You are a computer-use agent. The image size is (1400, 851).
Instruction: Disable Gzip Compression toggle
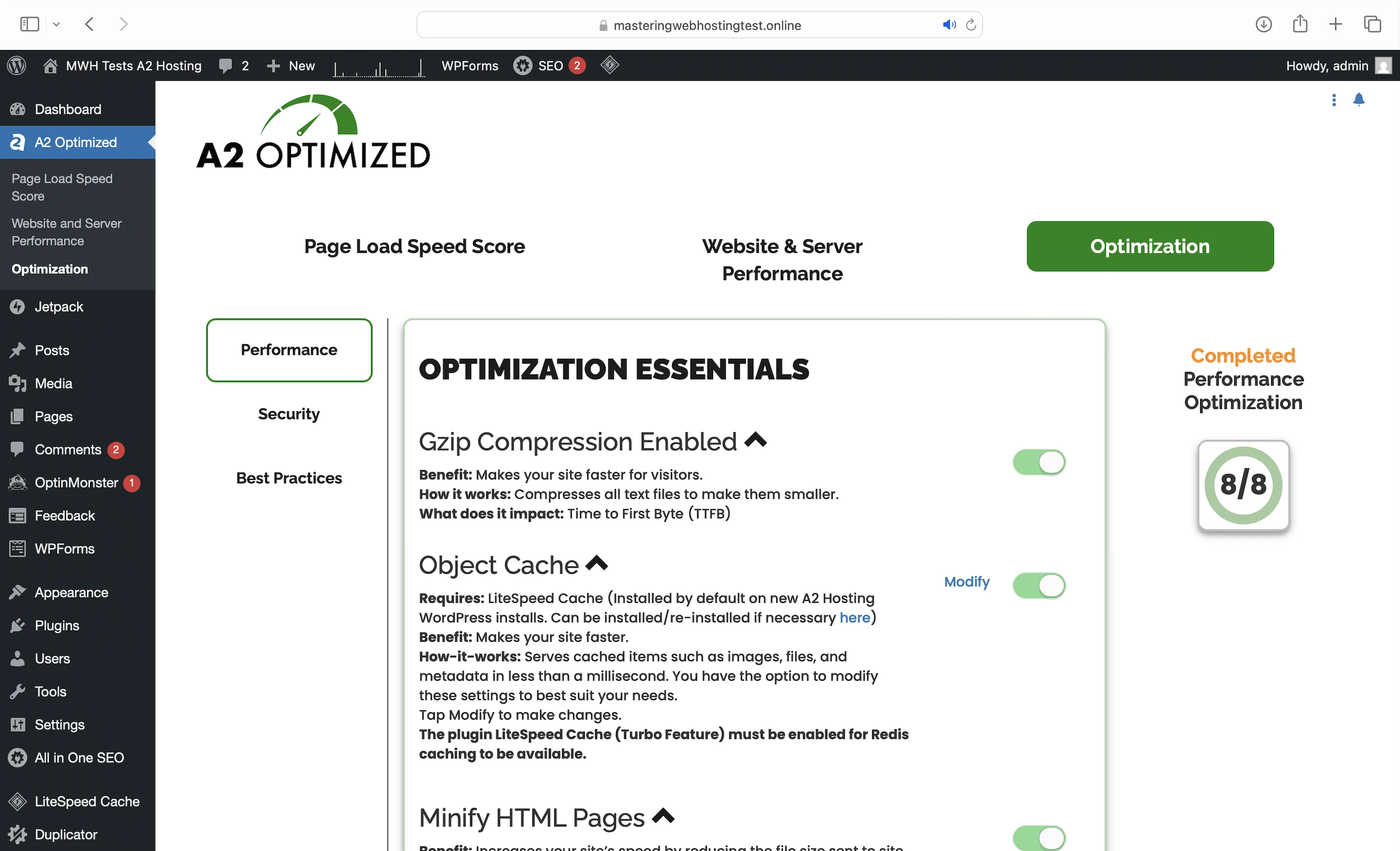[1039, 461]
